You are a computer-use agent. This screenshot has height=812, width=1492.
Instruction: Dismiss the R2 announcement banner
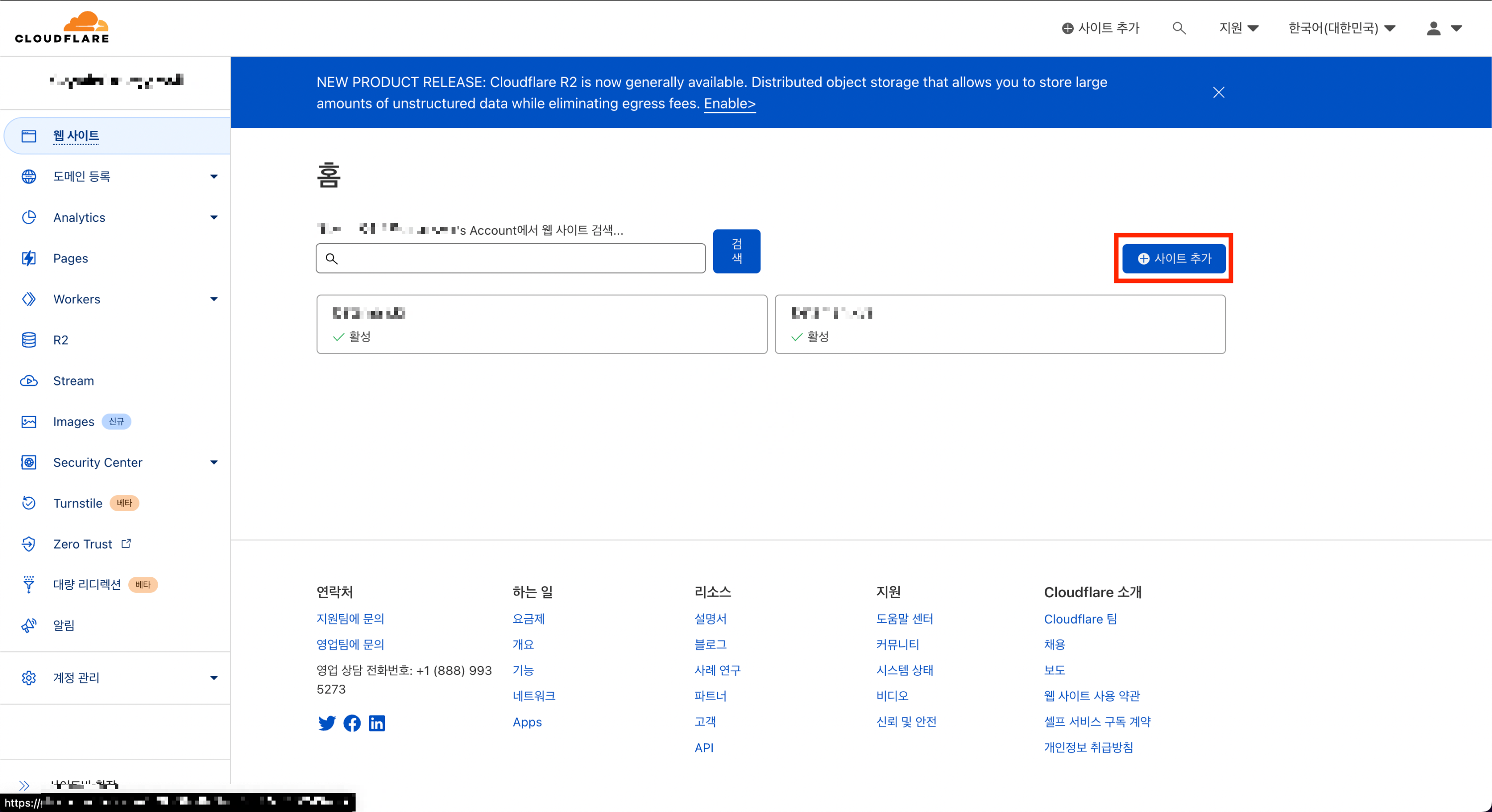click(x=1218, y=92)
